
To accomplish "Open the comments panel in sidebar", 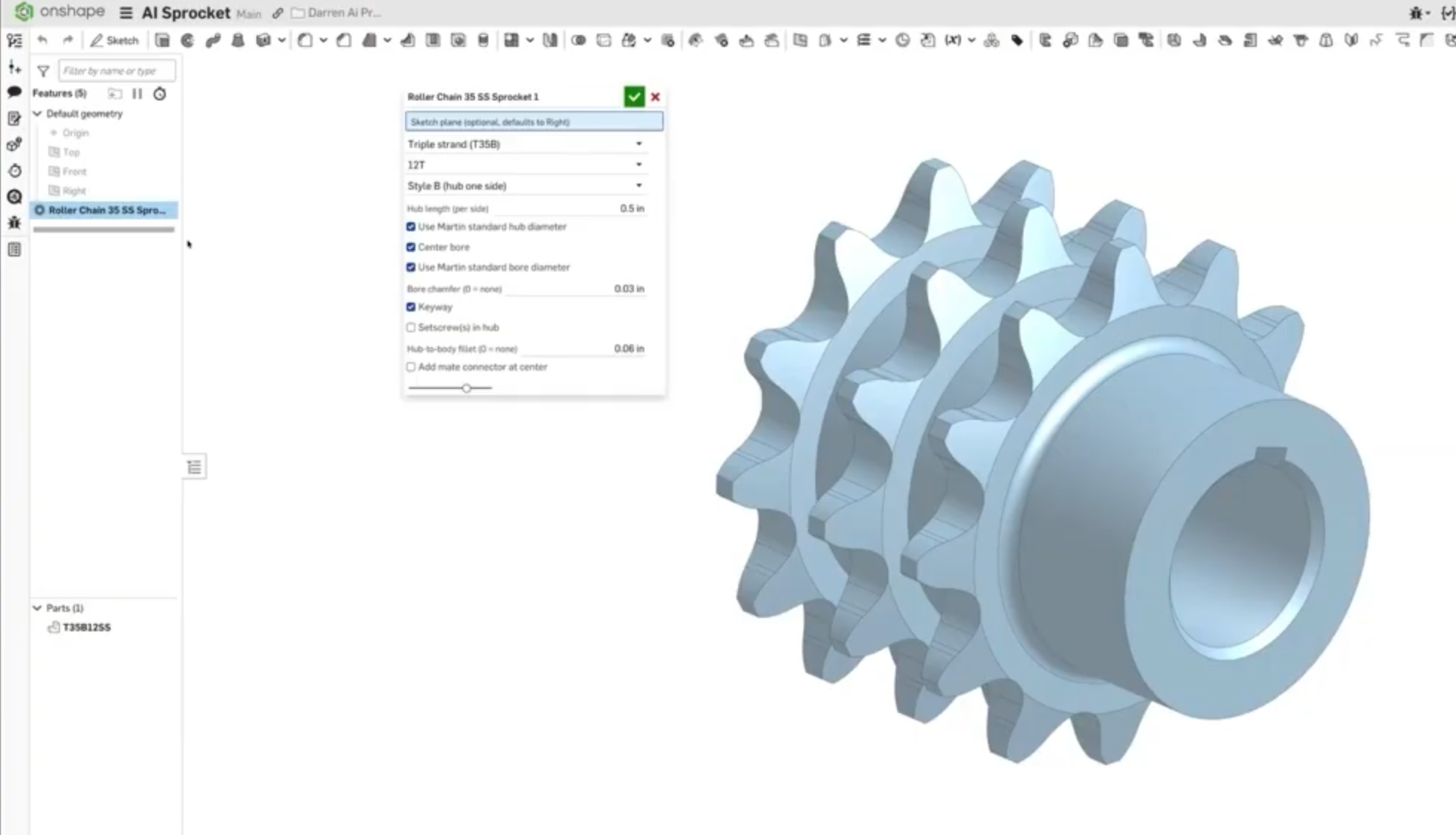I will click(x=14, y=92).
